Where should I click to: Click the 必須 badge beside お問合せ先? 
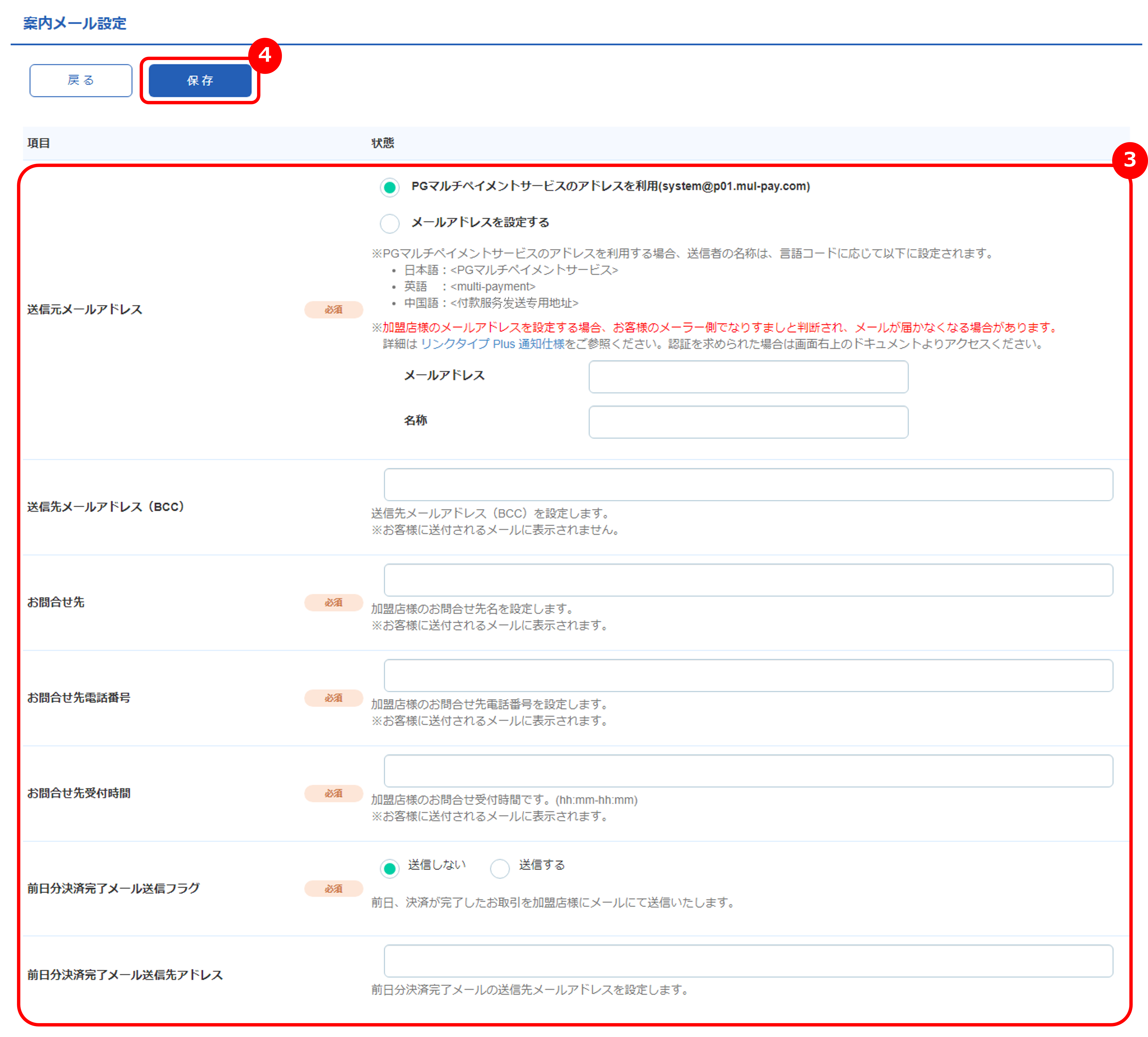coord(334,602)
